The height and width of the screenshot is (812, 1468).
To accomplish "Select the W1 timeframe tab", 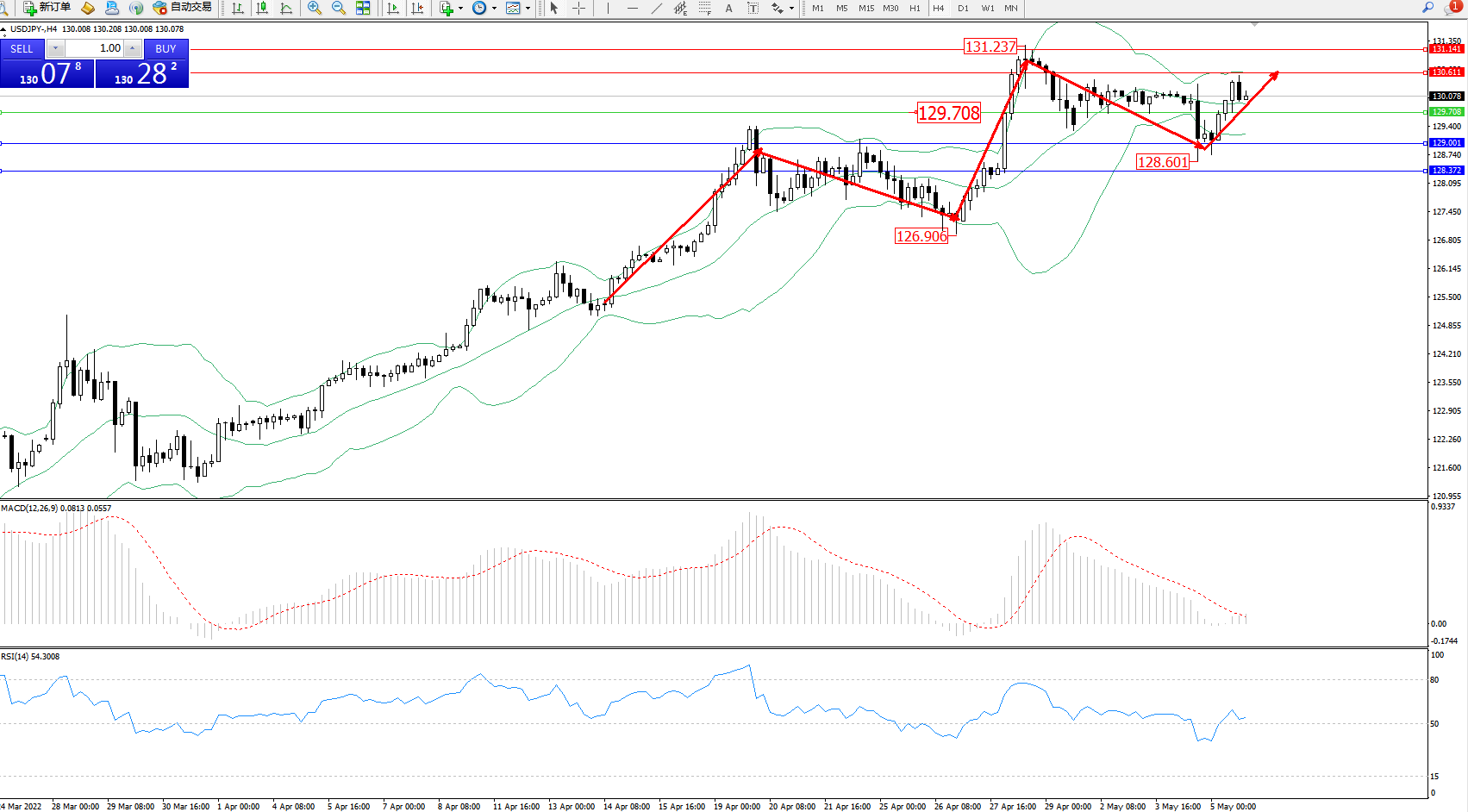I will coord(988,8).
